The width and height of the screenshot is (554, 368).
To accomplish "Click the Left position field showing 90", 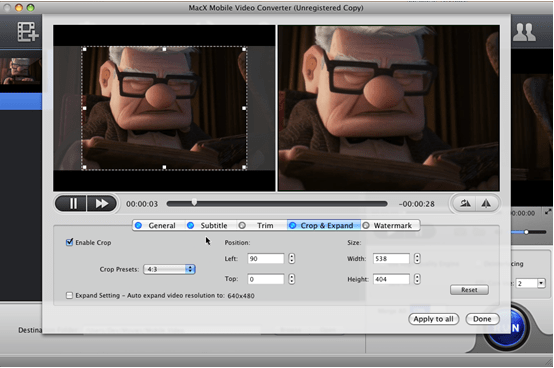I will click(266, 259).
